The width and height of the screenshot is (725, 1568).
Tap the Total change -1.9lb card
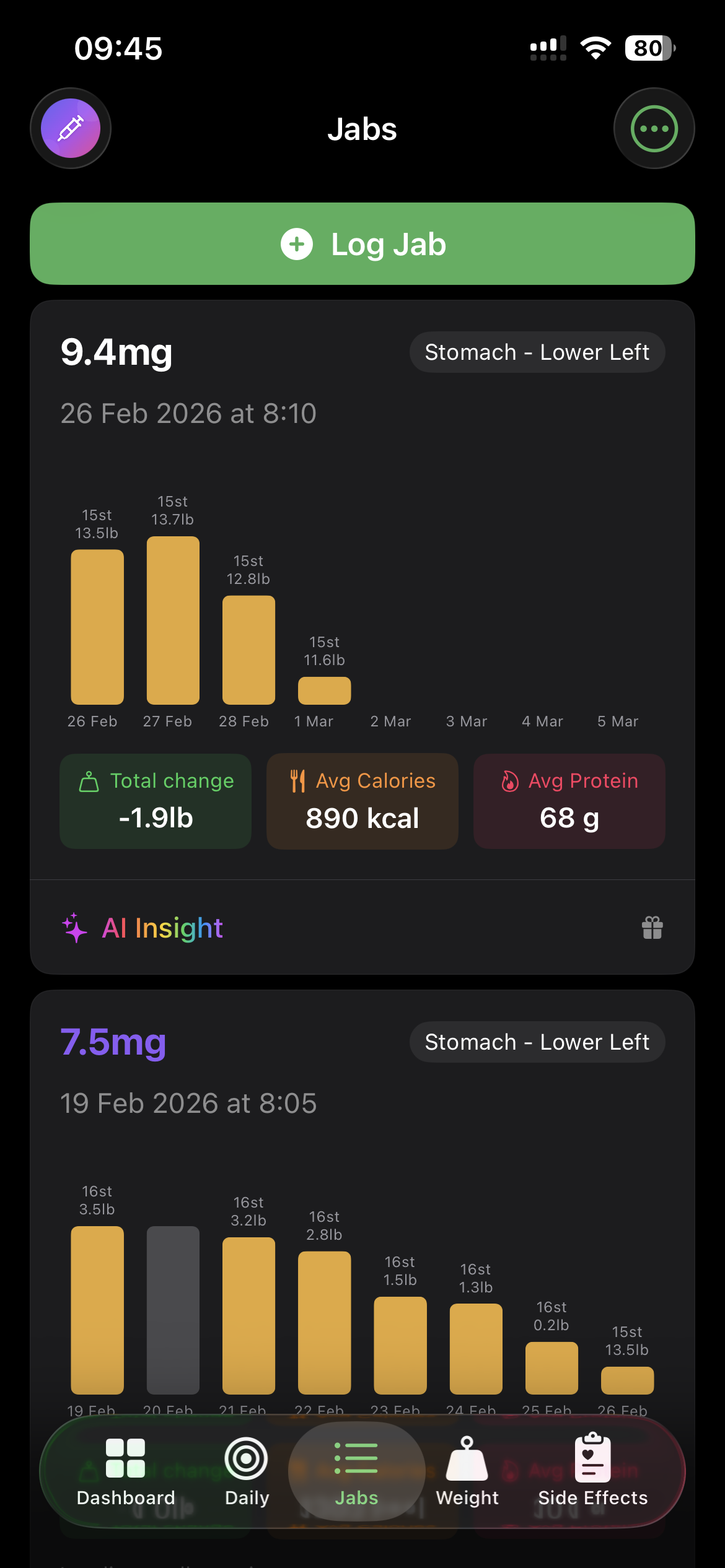[156, 801]
